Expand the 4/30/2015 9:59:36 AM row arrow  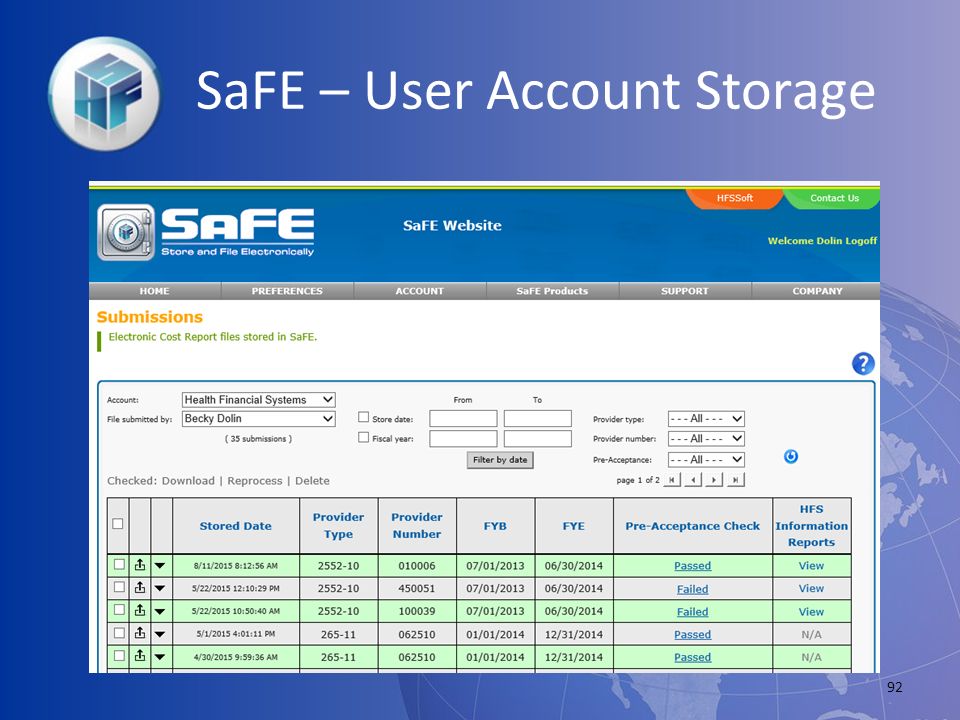(160, 657)
